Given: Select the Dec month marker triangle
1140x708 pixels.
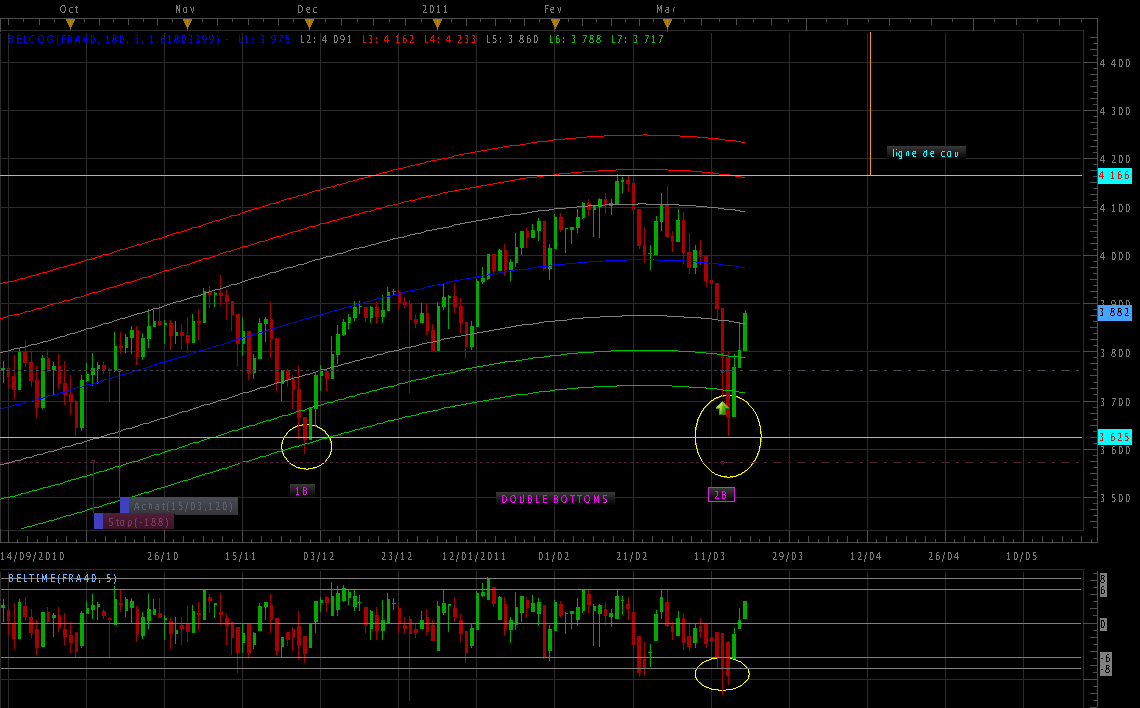Looking at the screenshot, I should pos(310,23).
